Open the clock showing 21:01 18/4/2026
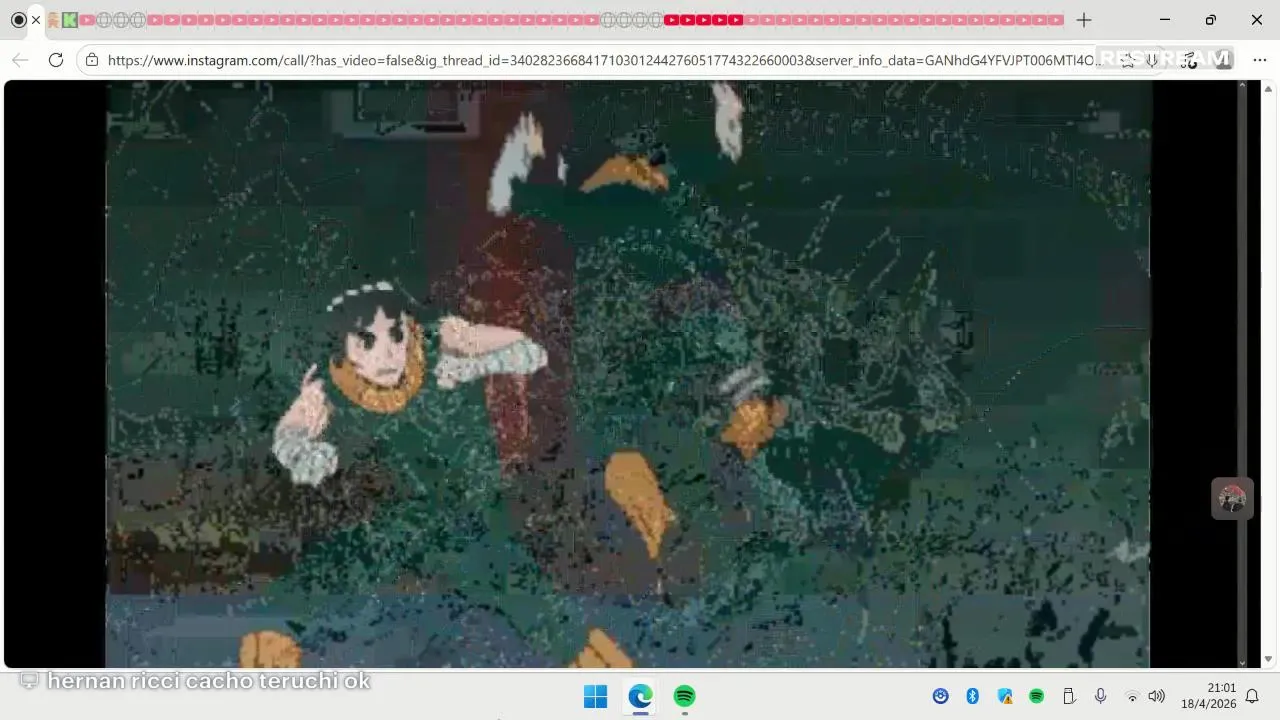This screenshot has width=1280, height=720. [x=1208, y=696]
